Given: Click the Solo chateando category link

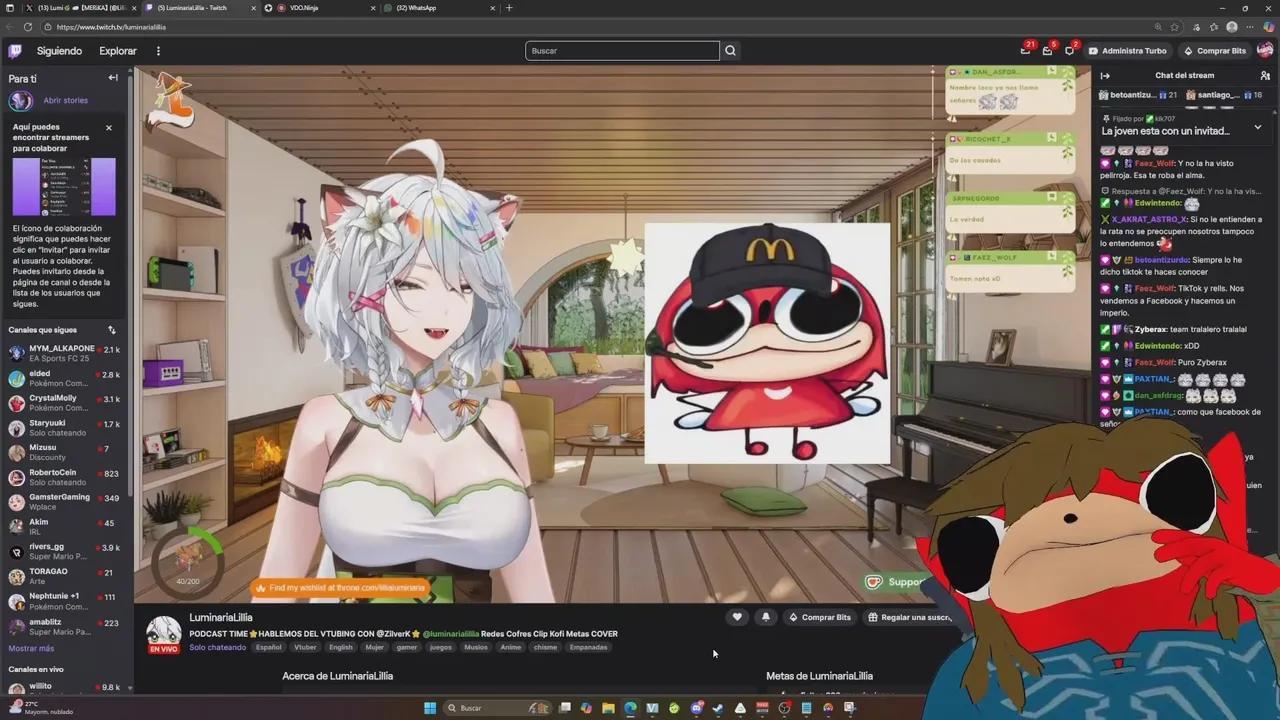Looking at the screenshot, I should pos(217,647).
